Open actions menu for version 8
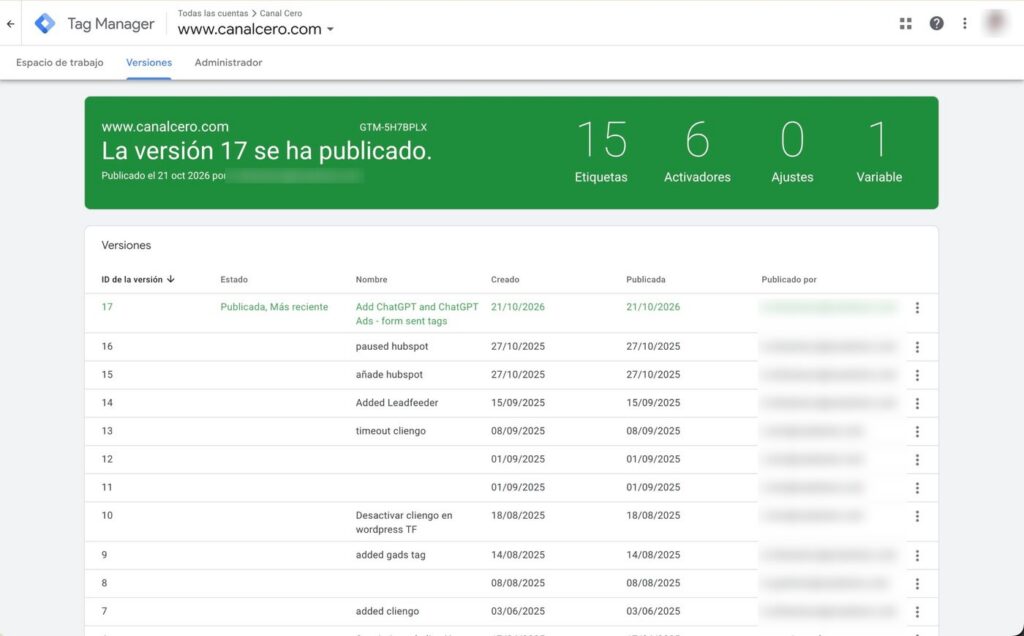The height and width of the screenshot is (636, 1024). pos(917,584)
